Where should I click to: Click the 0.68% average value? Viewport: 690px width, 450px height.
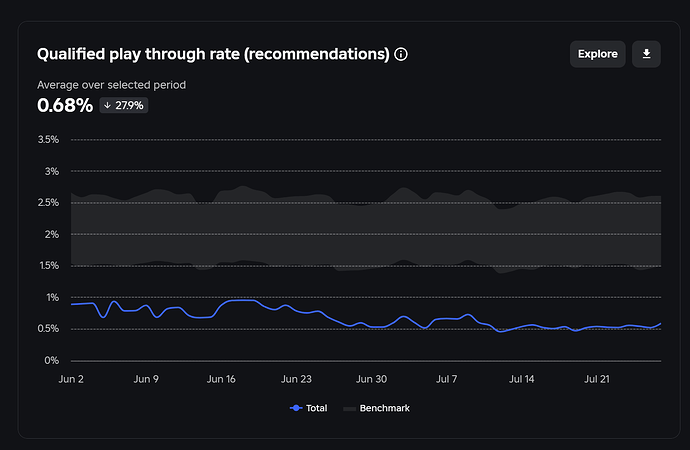tap(65, 104)
